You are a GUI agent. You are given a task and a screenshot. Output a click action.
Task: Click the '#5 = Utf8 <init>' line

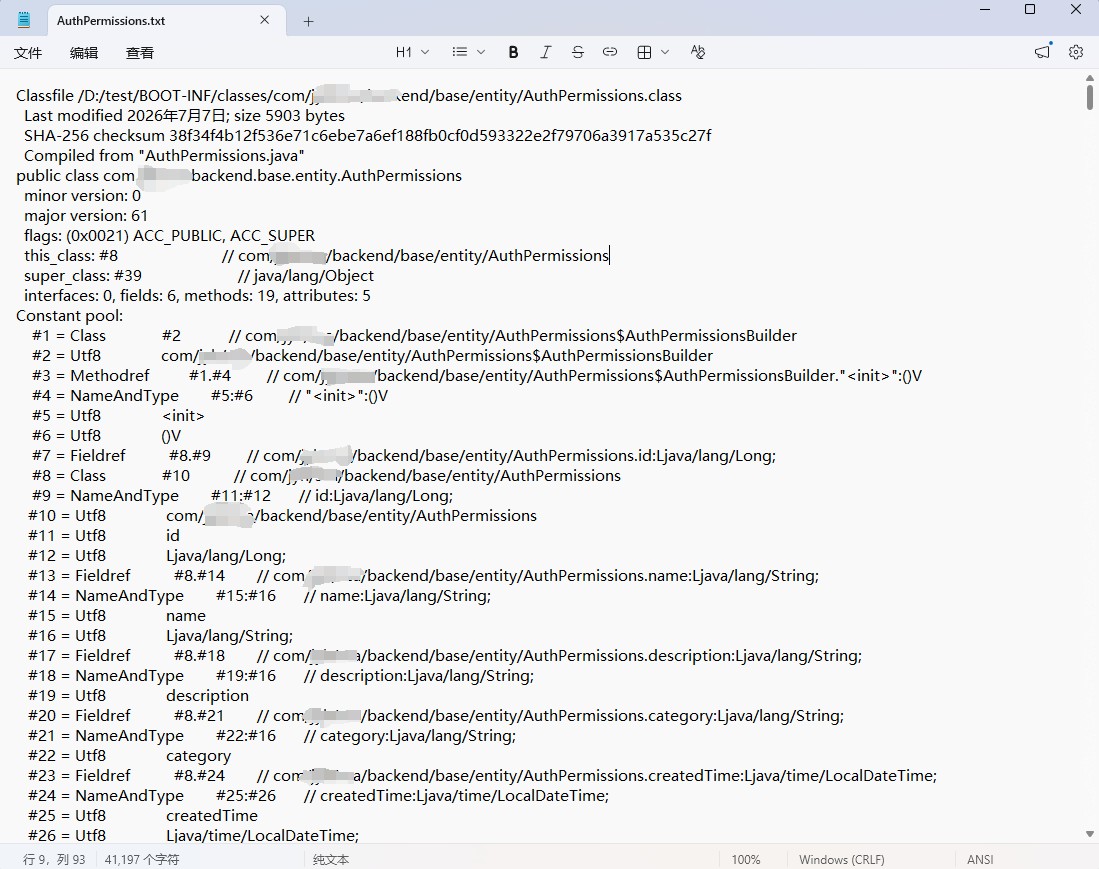click(118, 416)
